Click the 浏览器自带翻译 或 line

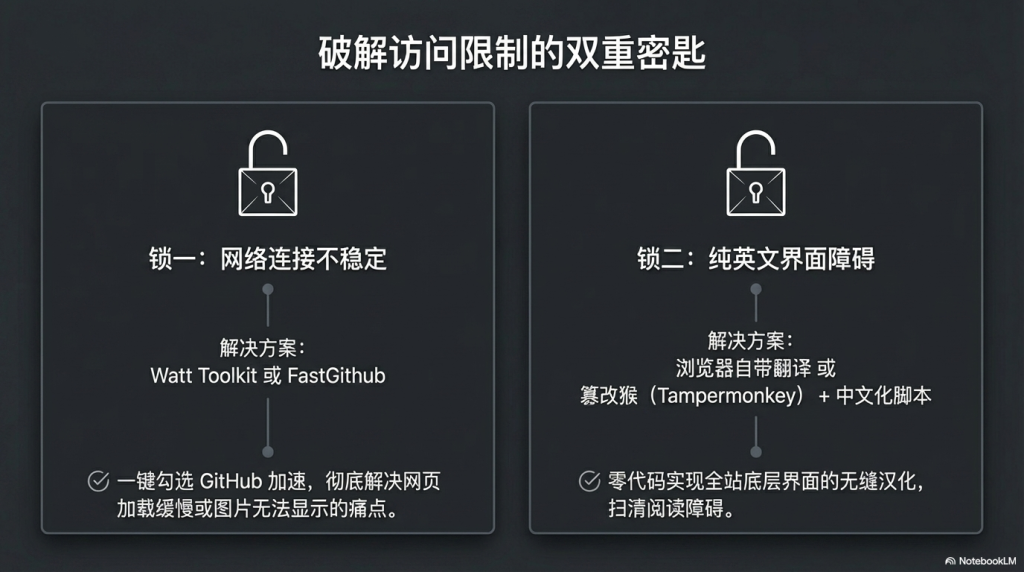(756, 367)
